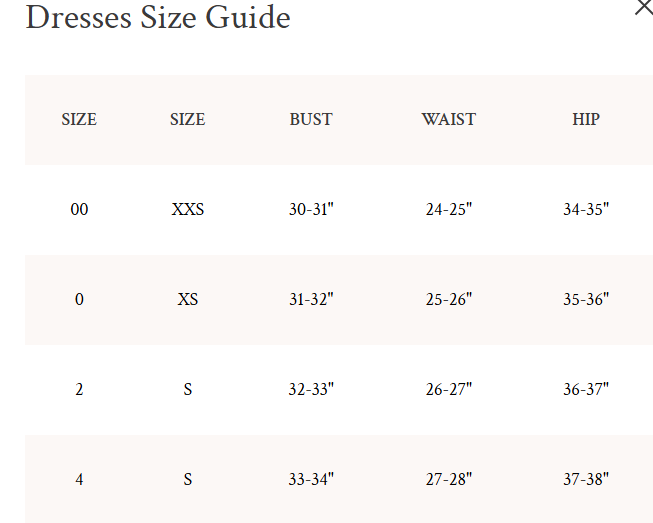The width and height of the screenshot is (653, 523).
Task: Click the XS size cell
Action: 188,299
